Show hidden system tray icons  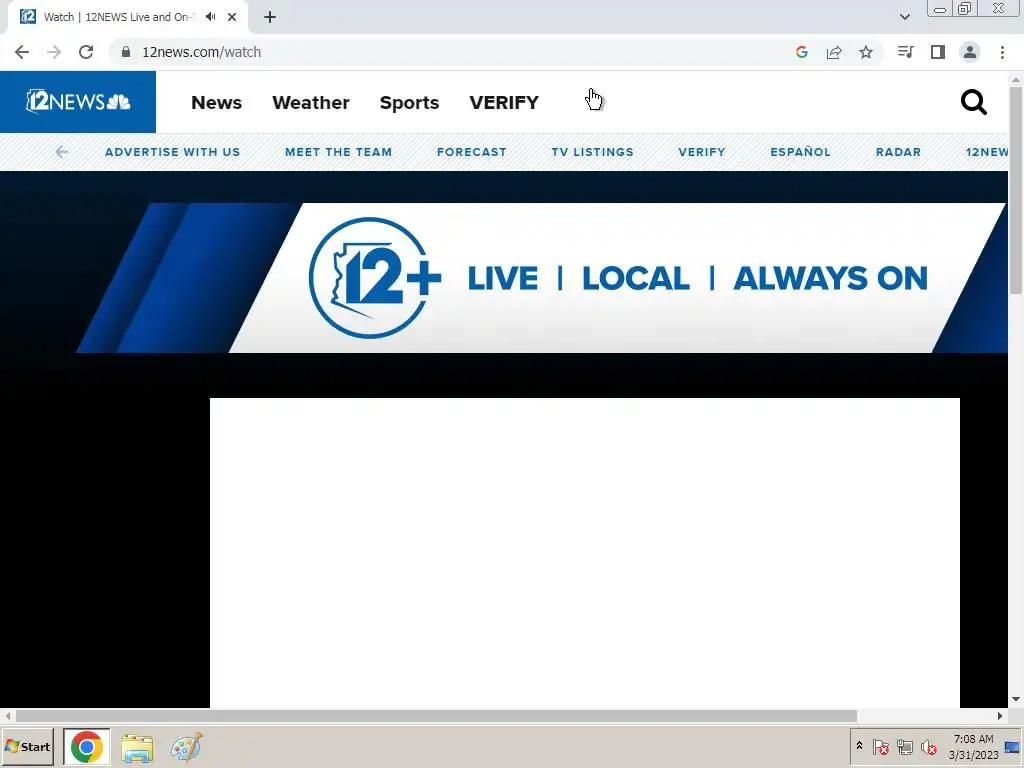pyautogui.click(x=859, y=746)
